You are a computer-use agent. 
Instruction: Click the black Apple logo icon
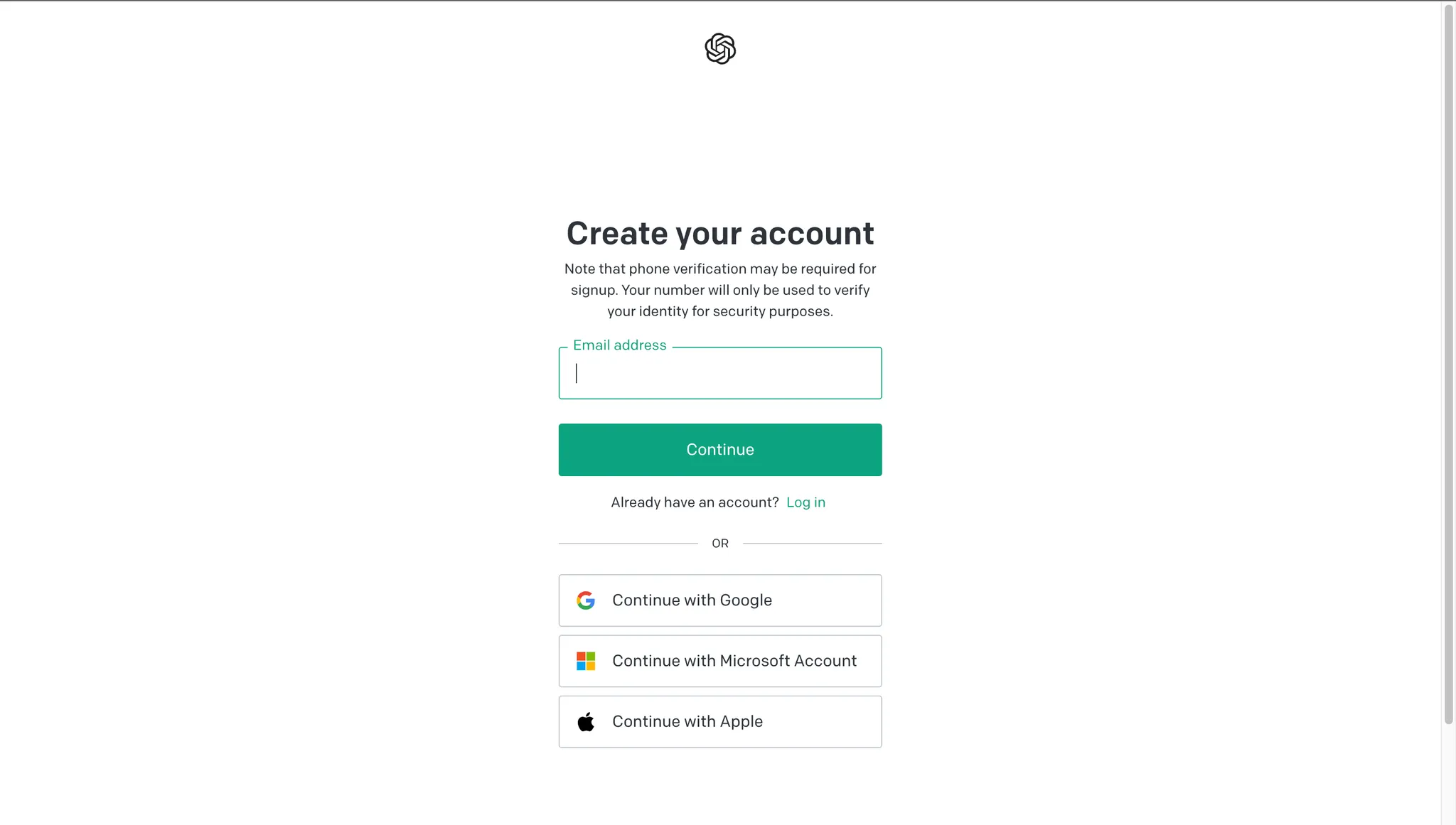coord(586,722)
